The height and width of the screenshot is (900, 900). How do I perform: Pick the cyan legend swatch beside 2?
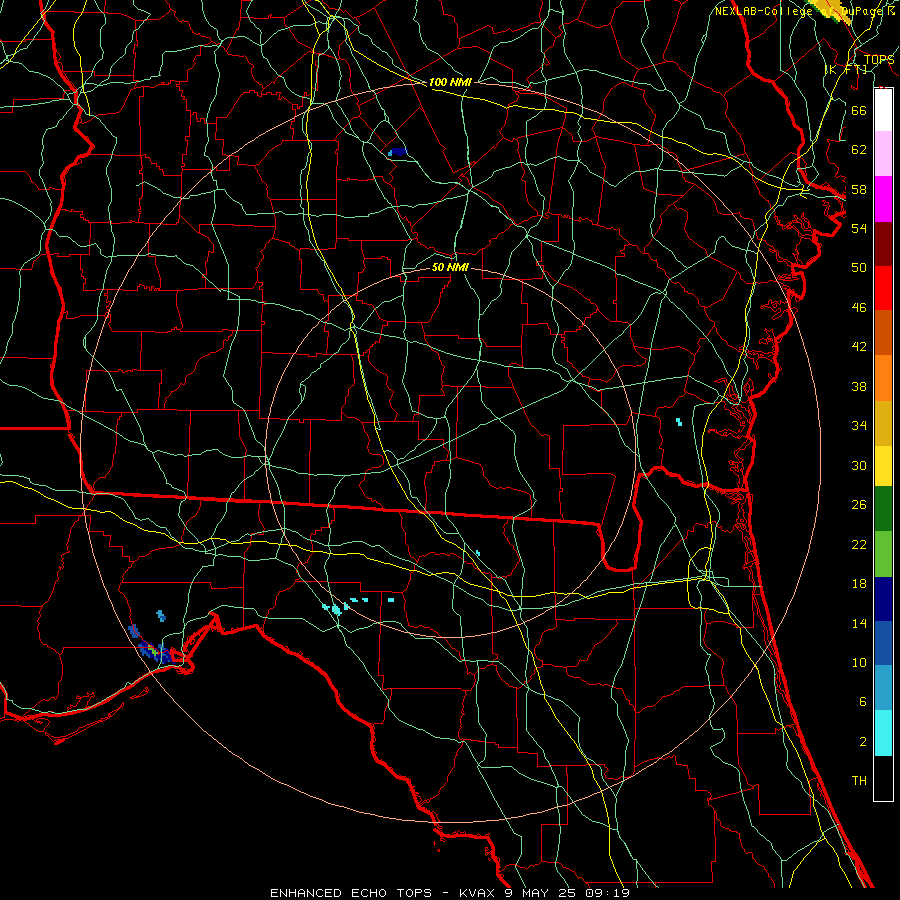click(883, 733)
